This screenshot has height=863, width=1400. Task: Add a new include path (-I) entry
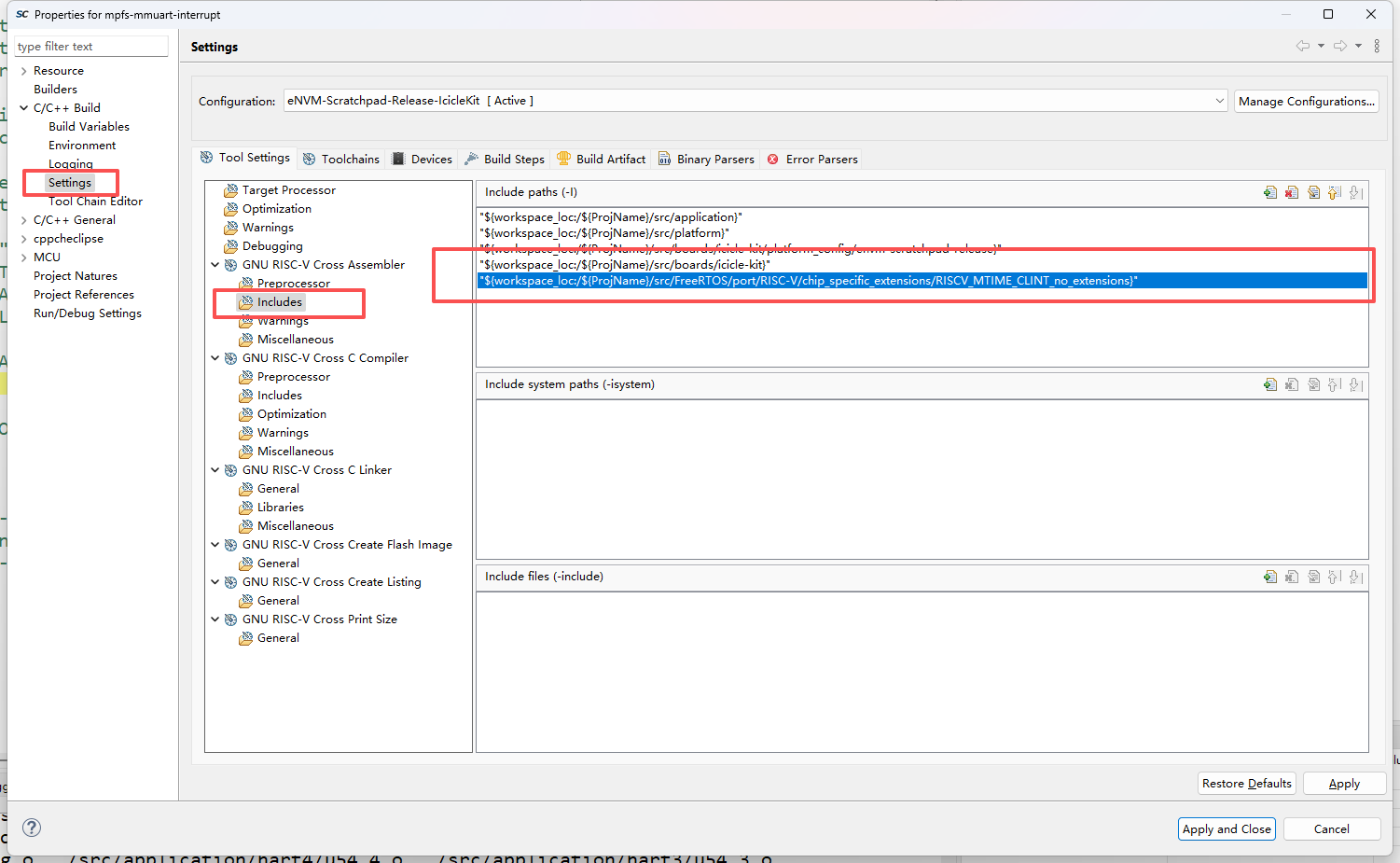tap(1270, 192)
